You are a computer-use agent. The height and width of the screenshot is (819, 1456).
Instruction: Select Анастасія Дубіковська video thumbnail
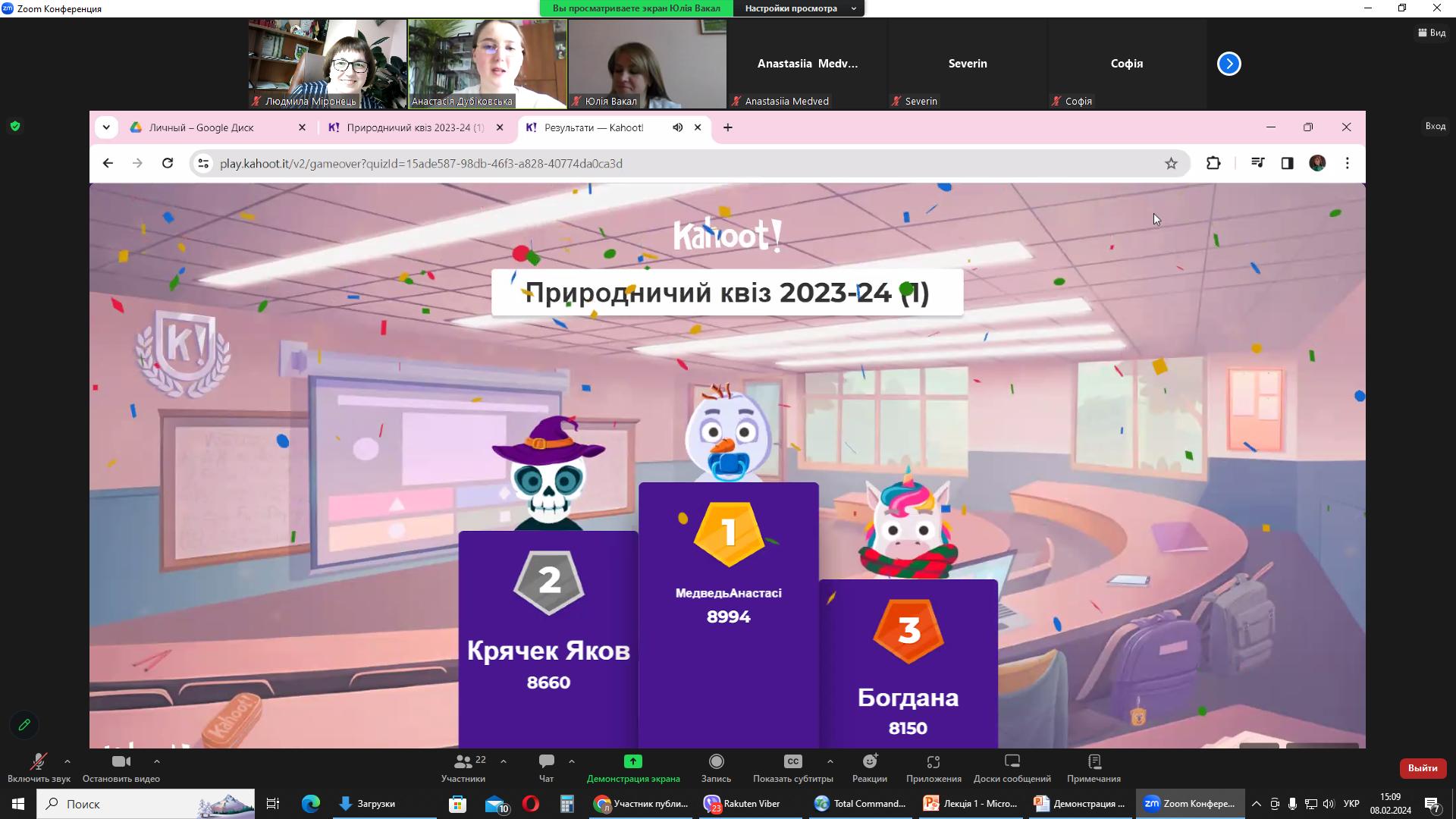pos(487,64)
